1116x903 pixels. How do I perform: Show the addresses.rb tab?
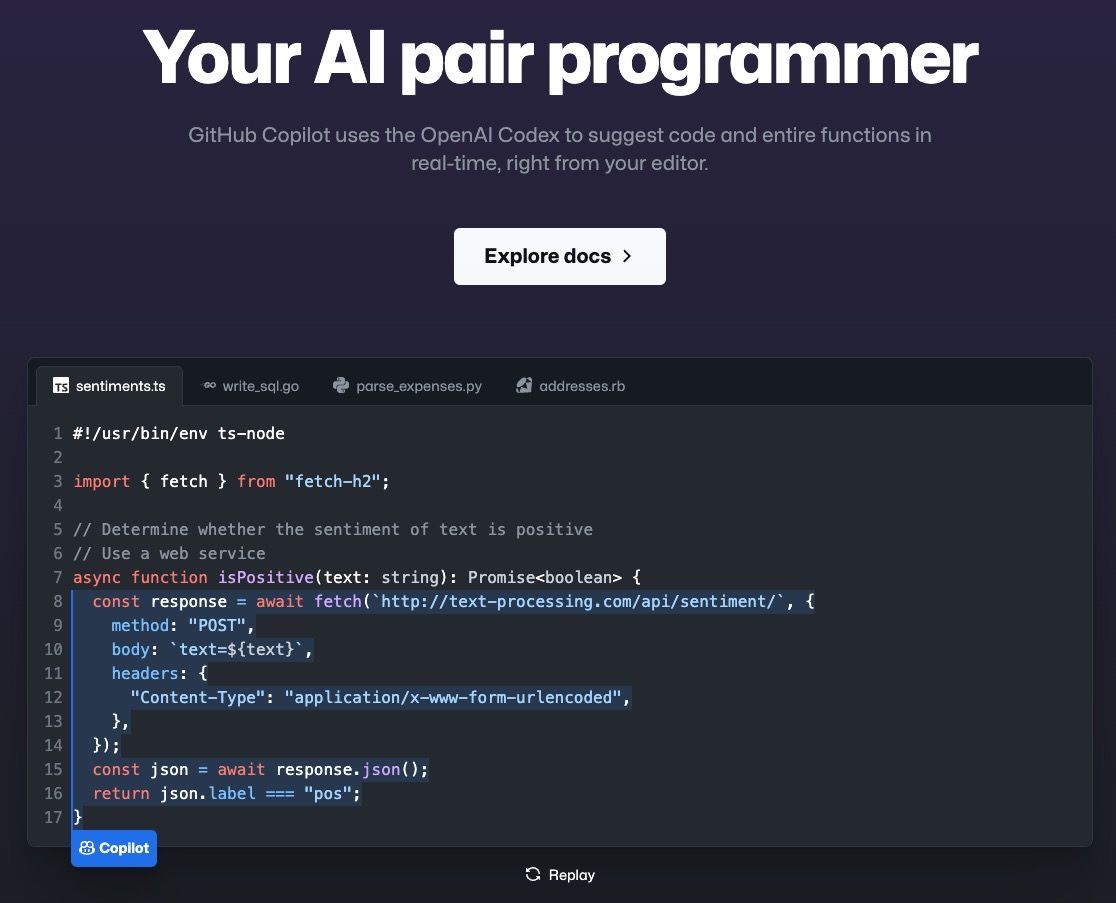(571, 386)
